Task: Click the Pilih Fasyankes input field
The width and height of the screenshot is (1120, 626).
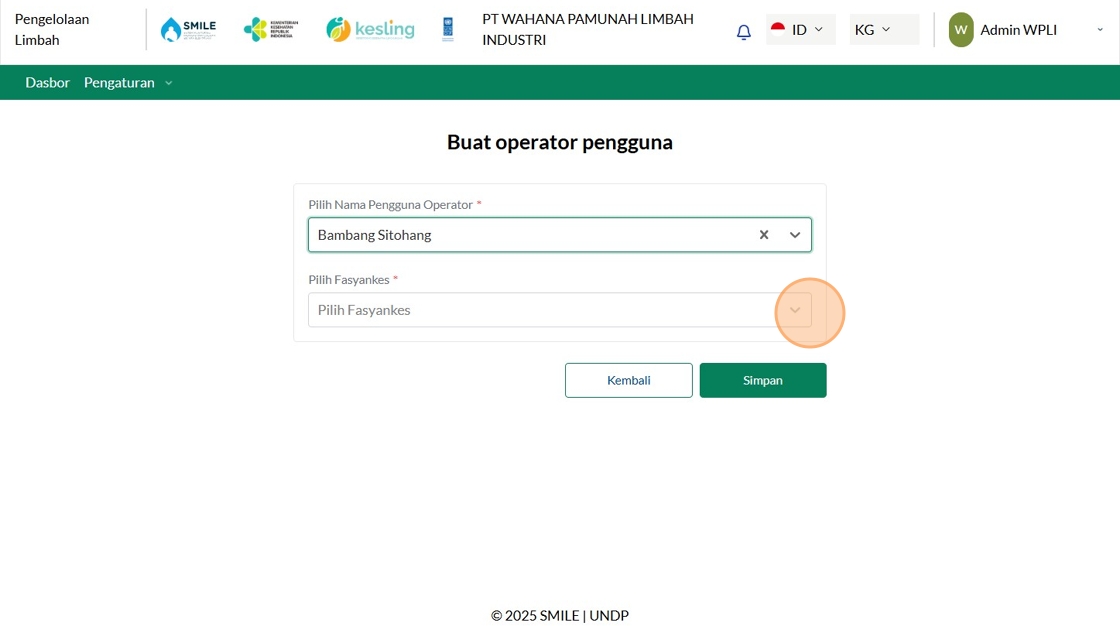Action: point(560,310)
